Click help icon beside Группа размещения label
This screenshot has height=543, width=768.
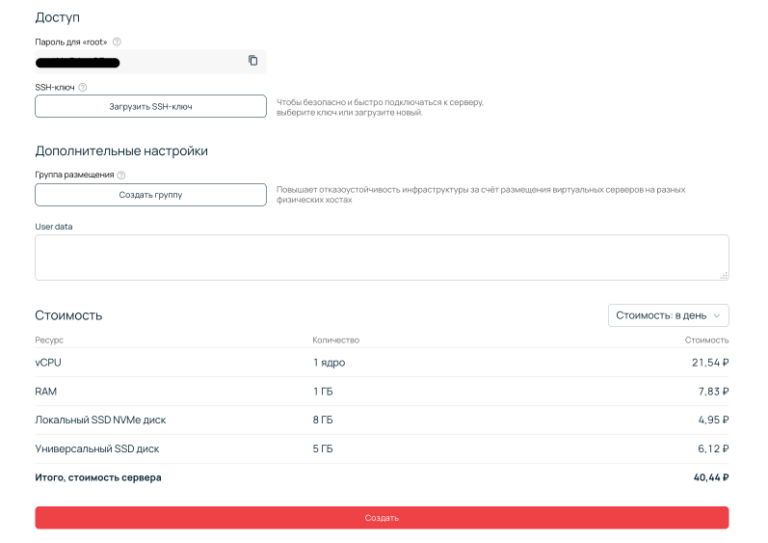(121, 175)
